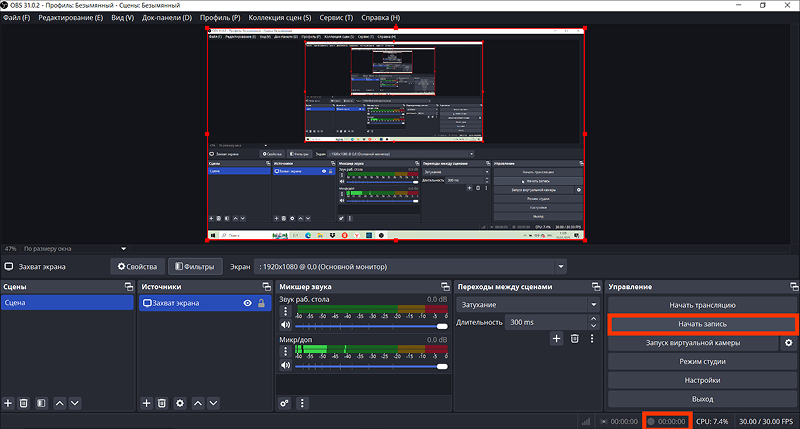Open the Коллекция сцен menu
Image resolution: width=800 pixels, height=429 pixels.
(280, 17)
